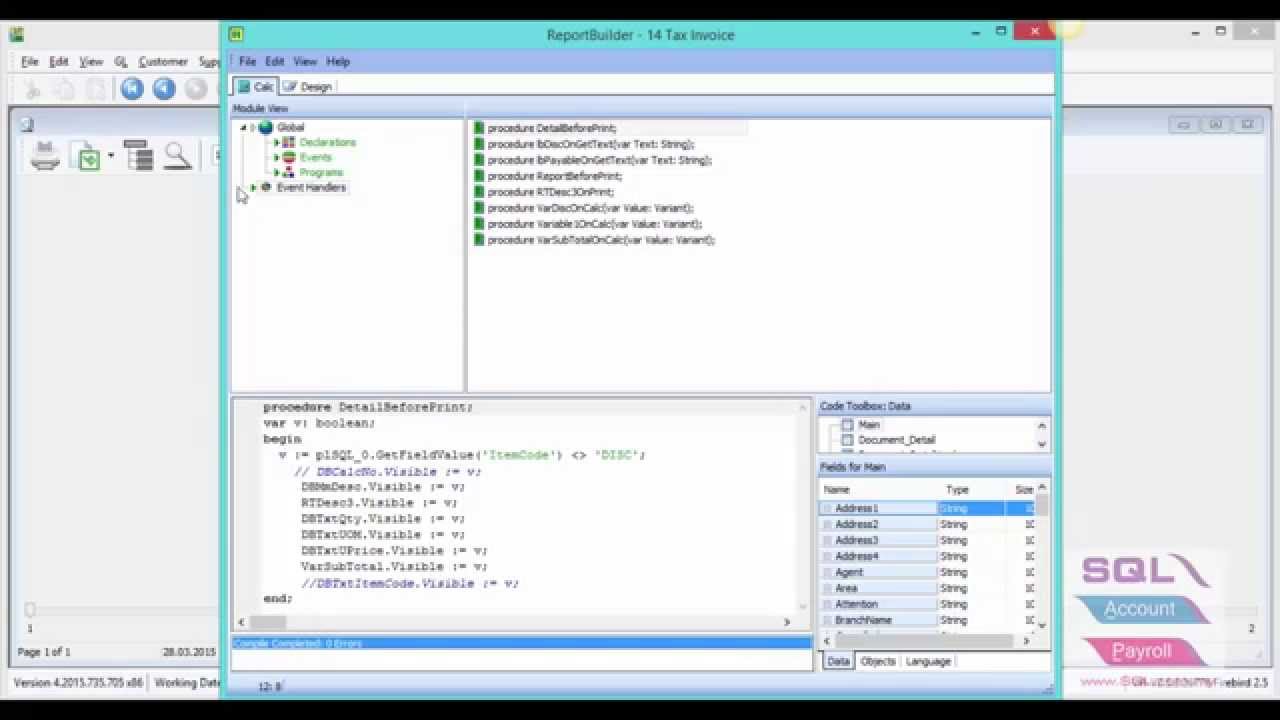Check the Address3 field box

827,541
